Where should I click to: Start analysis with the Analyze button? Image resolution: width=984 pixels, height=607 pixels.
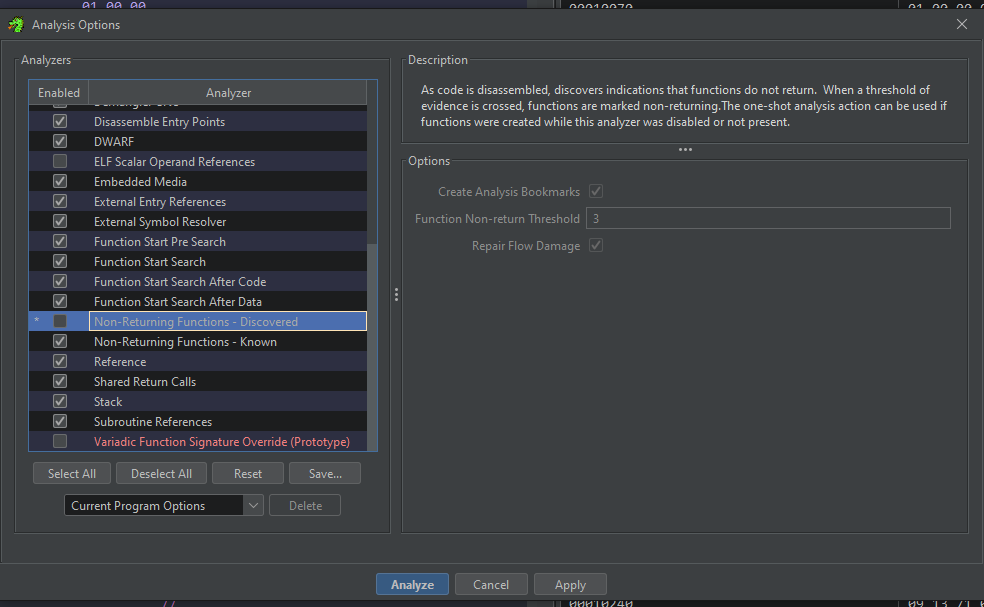pyautogui.click(x=412, y=584)
